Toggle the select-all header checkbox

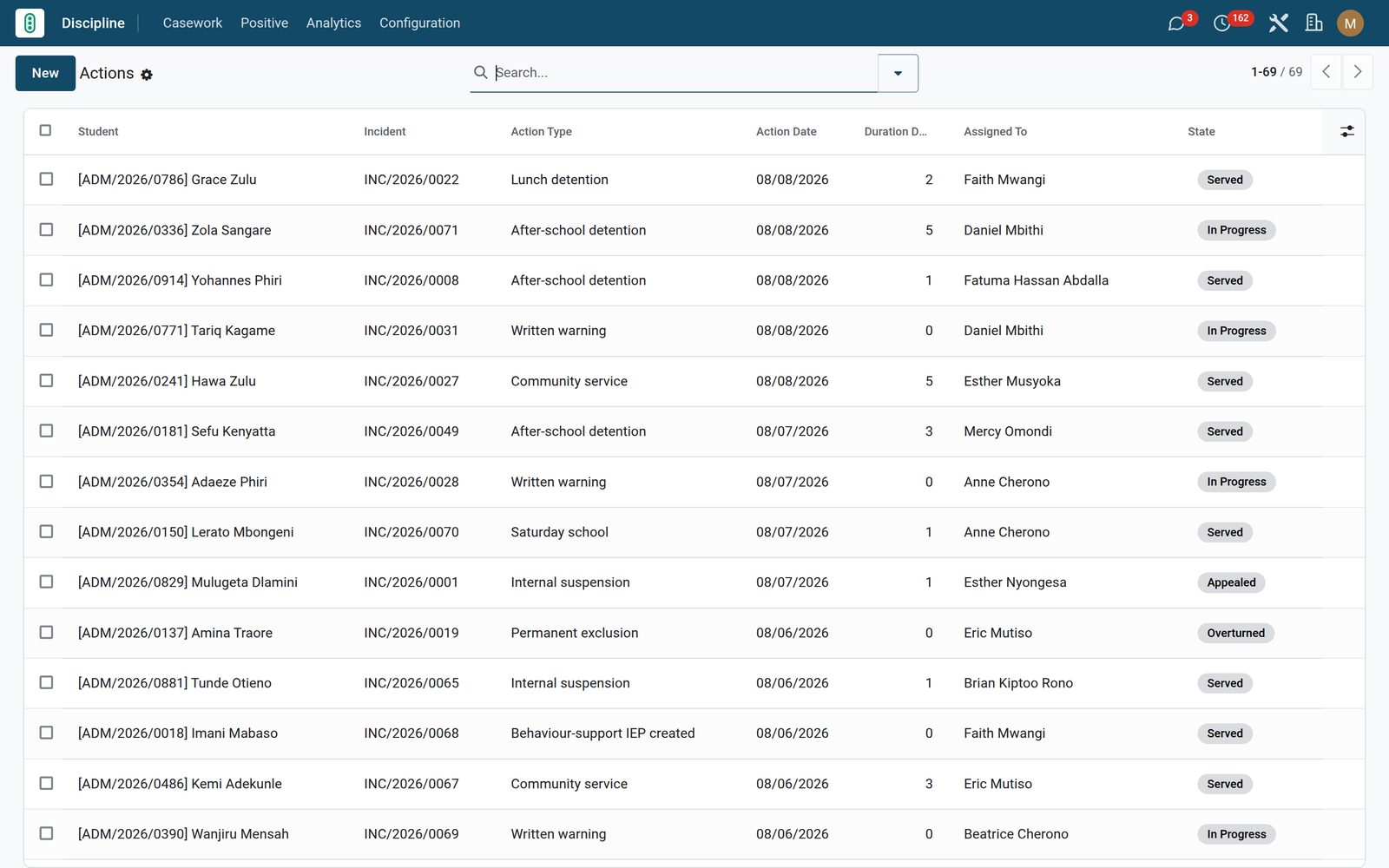point(45,131)
